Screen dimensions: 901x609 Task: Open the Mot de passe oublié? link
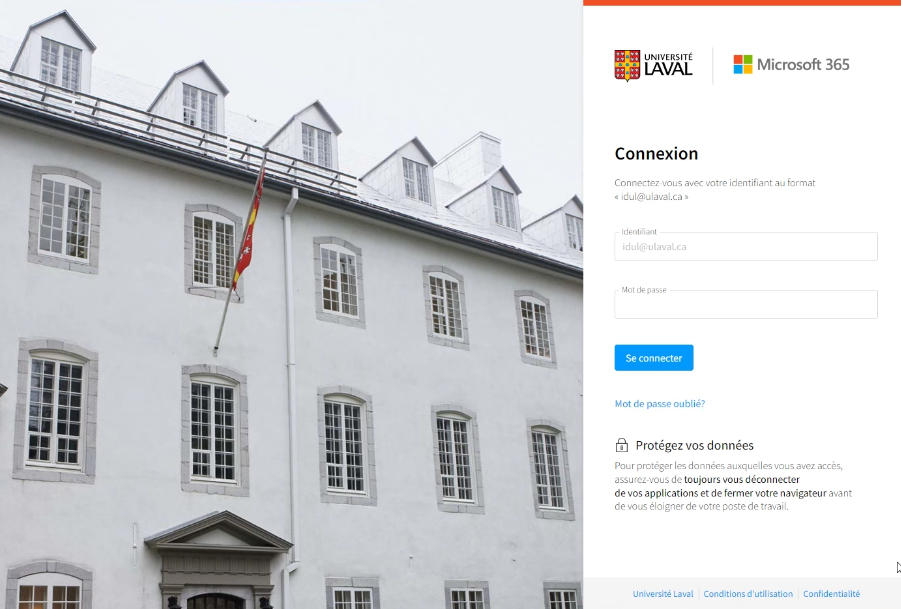pyautogui.click(x=659, y=404)
